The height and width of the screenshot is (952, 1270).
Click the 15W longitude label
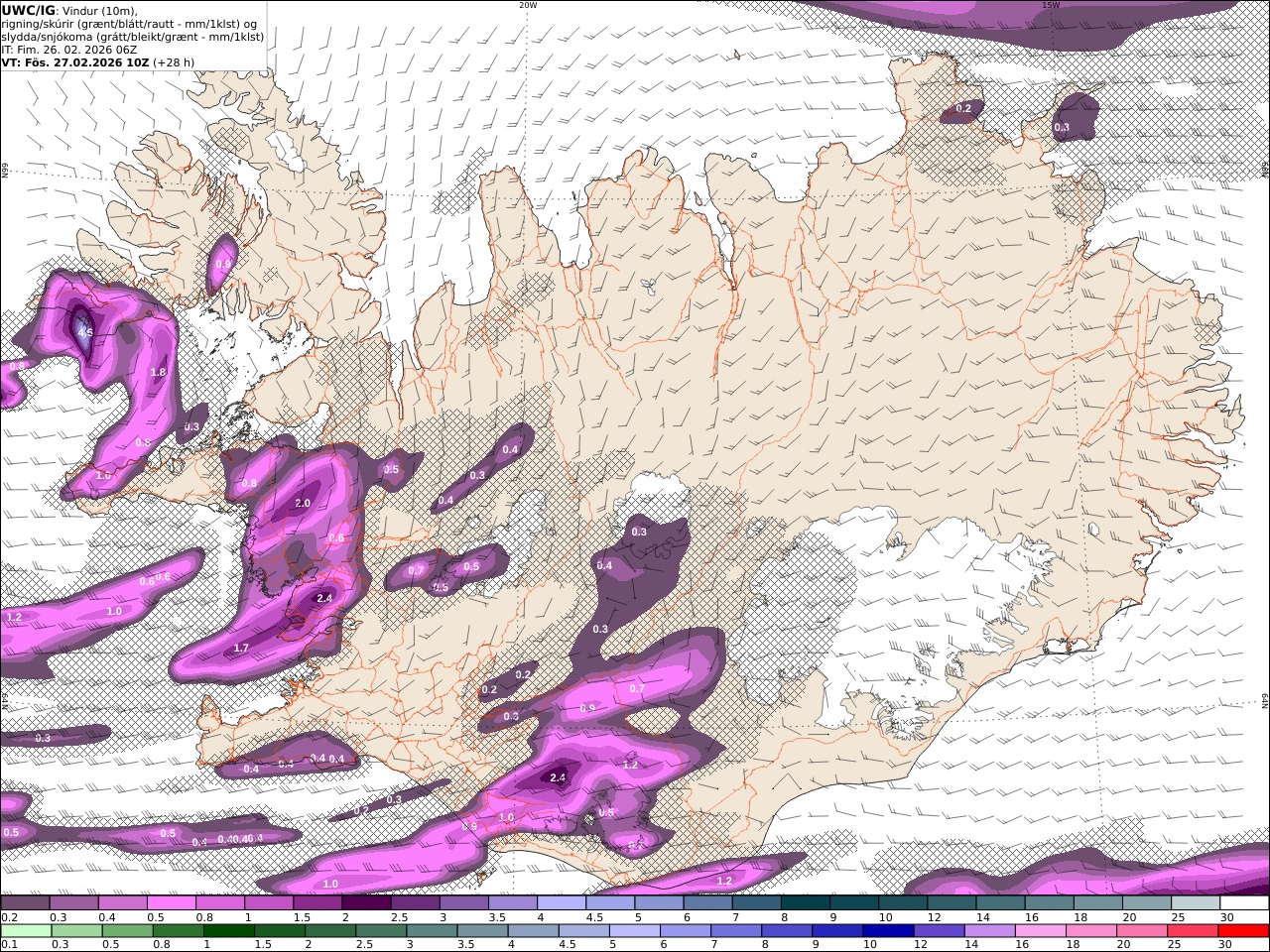pyautogui.click(x=1051, y=5)
